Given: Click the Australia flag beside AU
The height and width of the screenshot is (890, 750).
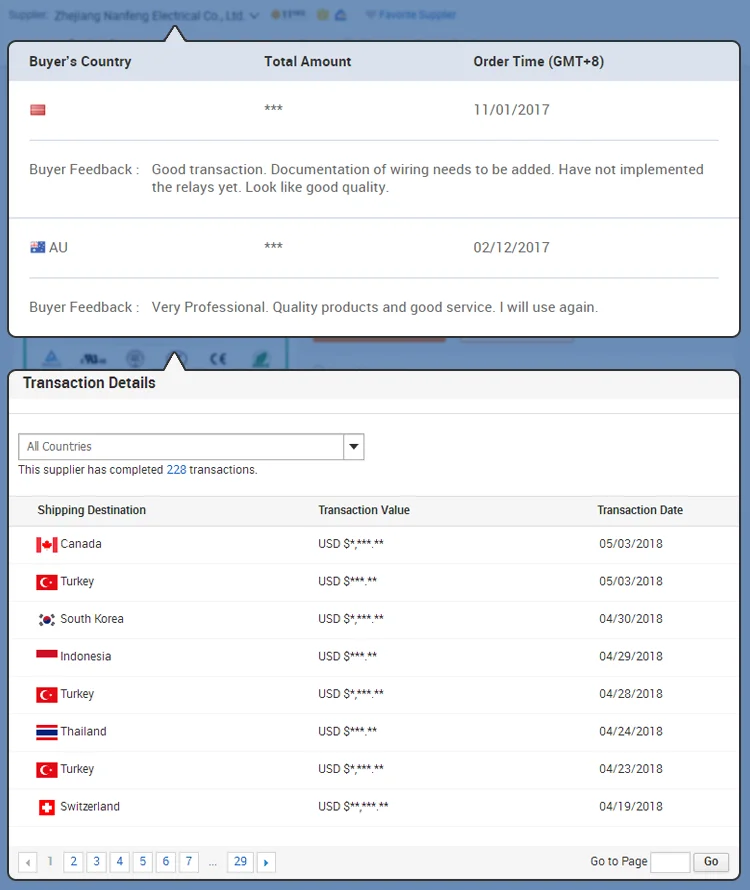Looking at the screenshot, I should click(38, 247).
